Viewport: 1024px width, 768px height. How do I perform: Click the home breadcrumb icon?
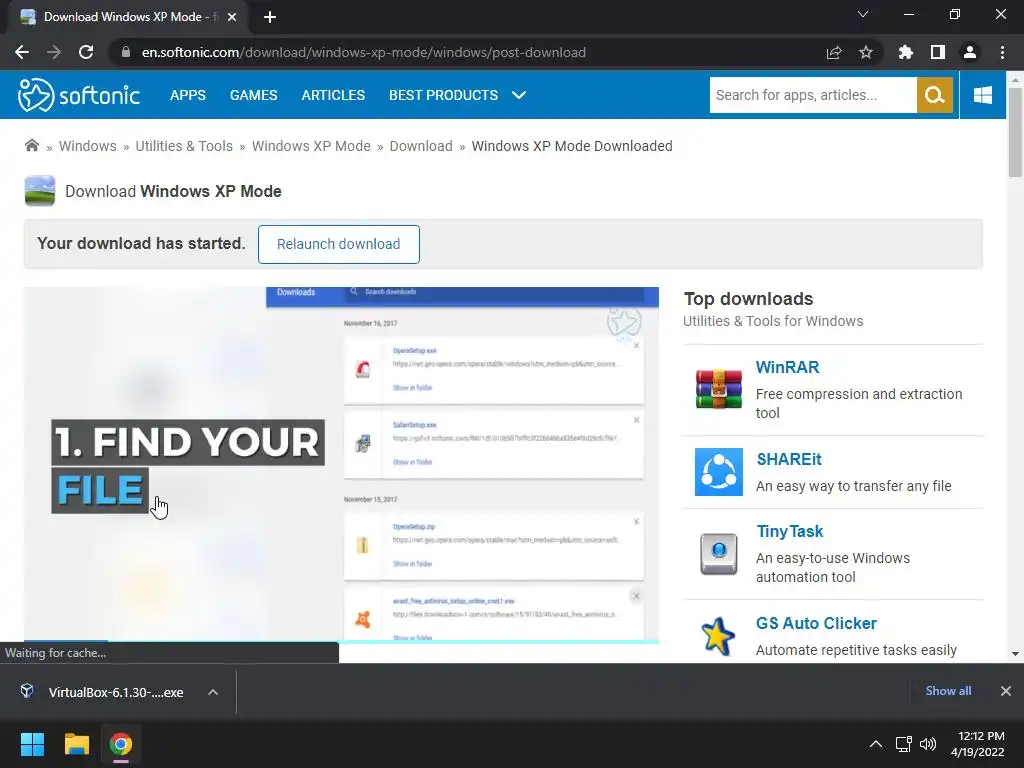31,146
